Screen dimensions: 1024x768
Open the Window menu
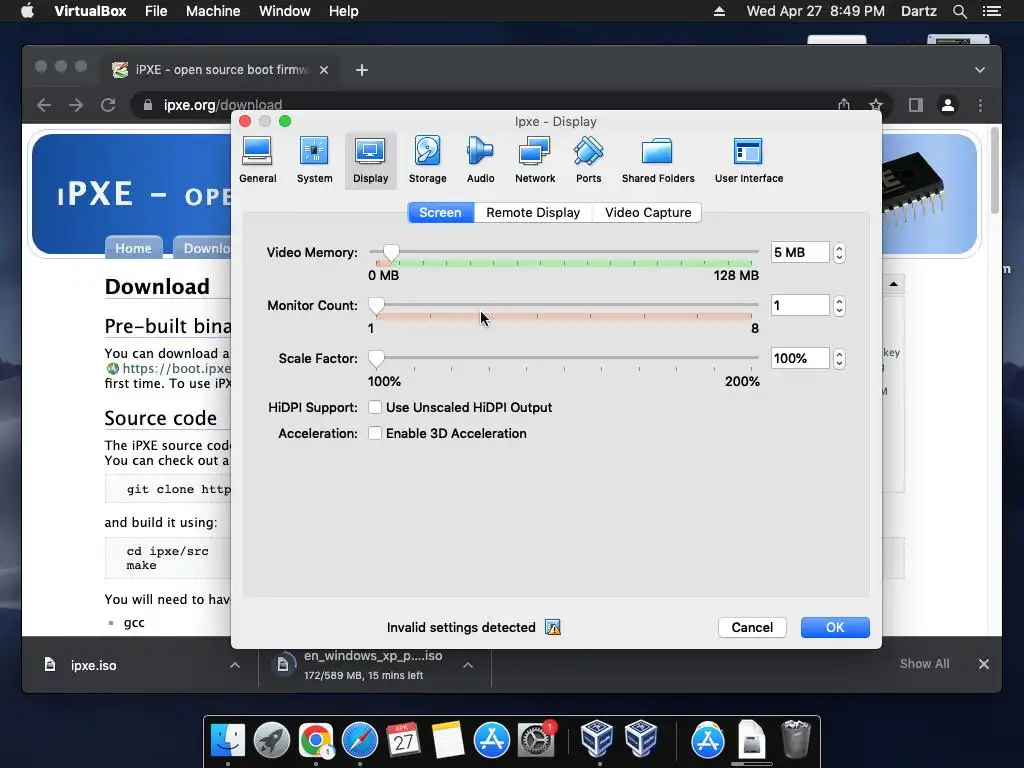[285, 11]
